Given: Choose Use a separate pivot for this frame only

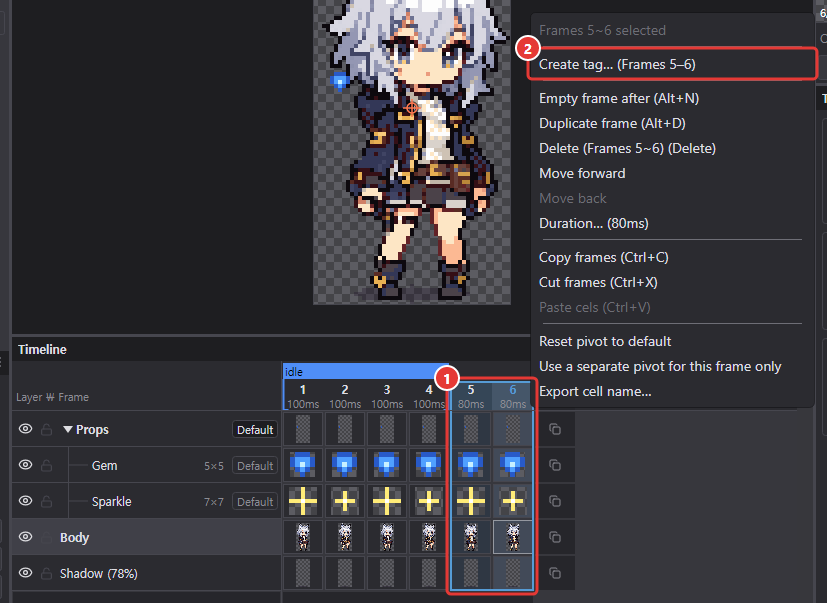Looking at the screenshot, I should coord(660,367).
